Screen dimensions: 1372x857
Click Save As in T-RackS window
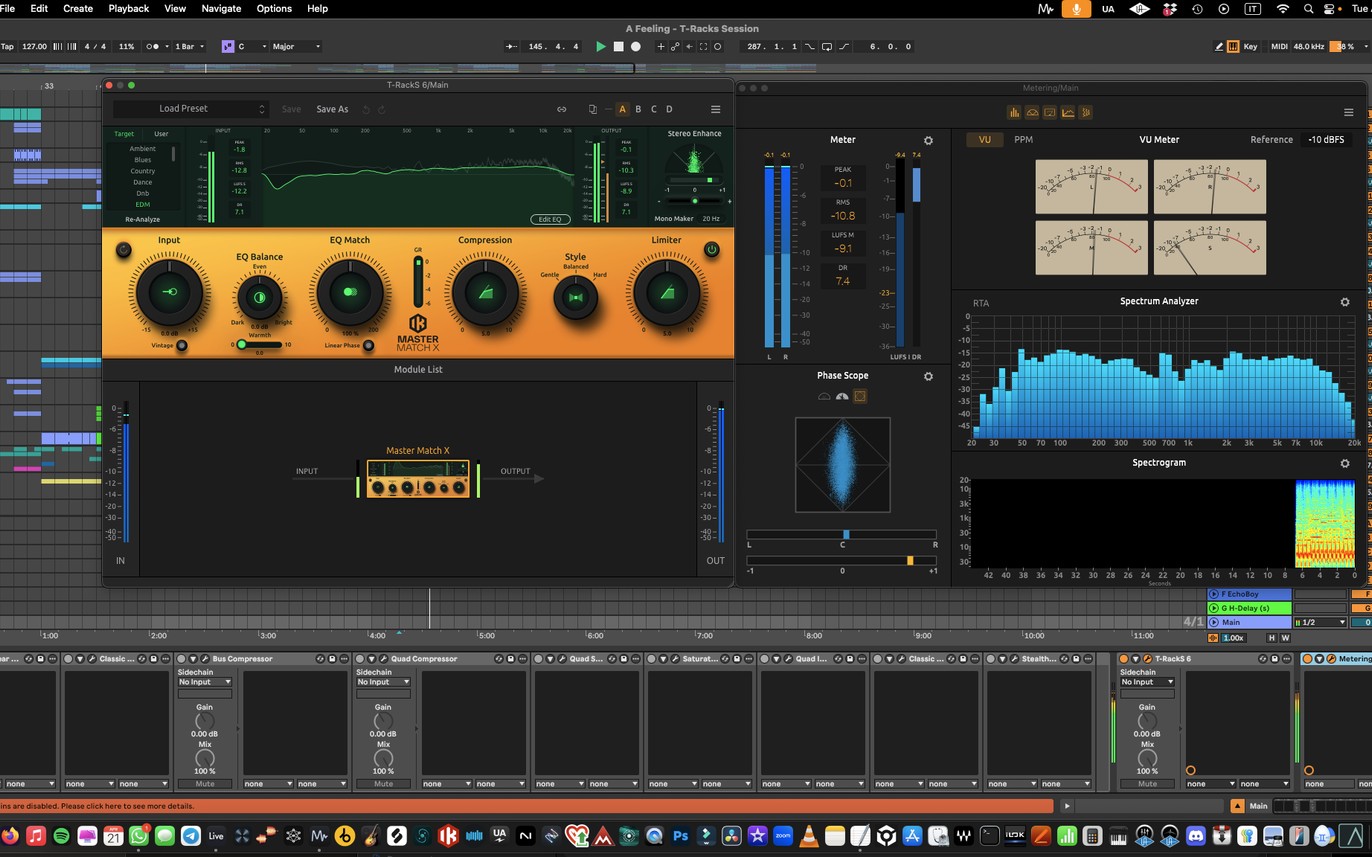332,109
